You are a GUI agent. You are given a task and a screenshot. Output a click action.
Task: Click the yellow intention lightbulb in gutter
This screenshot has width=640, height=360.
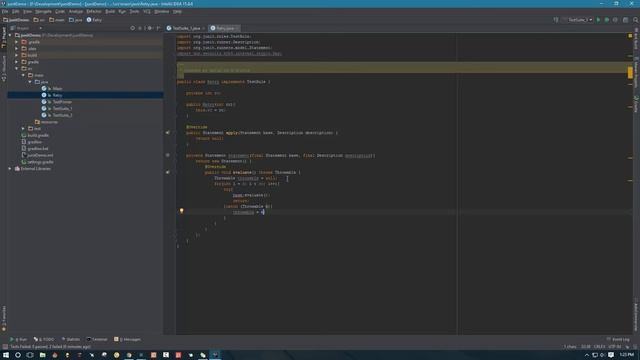coord(182,211)
